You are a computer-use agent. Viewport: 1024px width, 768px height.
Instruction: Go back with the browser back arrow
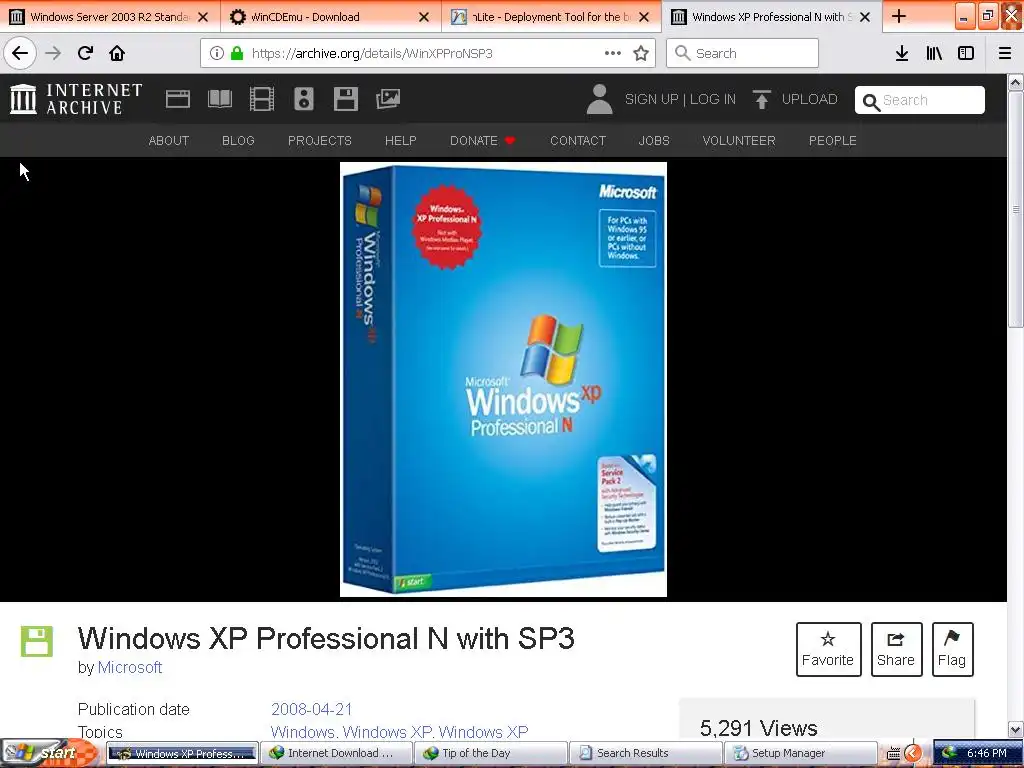click(20, 53)
